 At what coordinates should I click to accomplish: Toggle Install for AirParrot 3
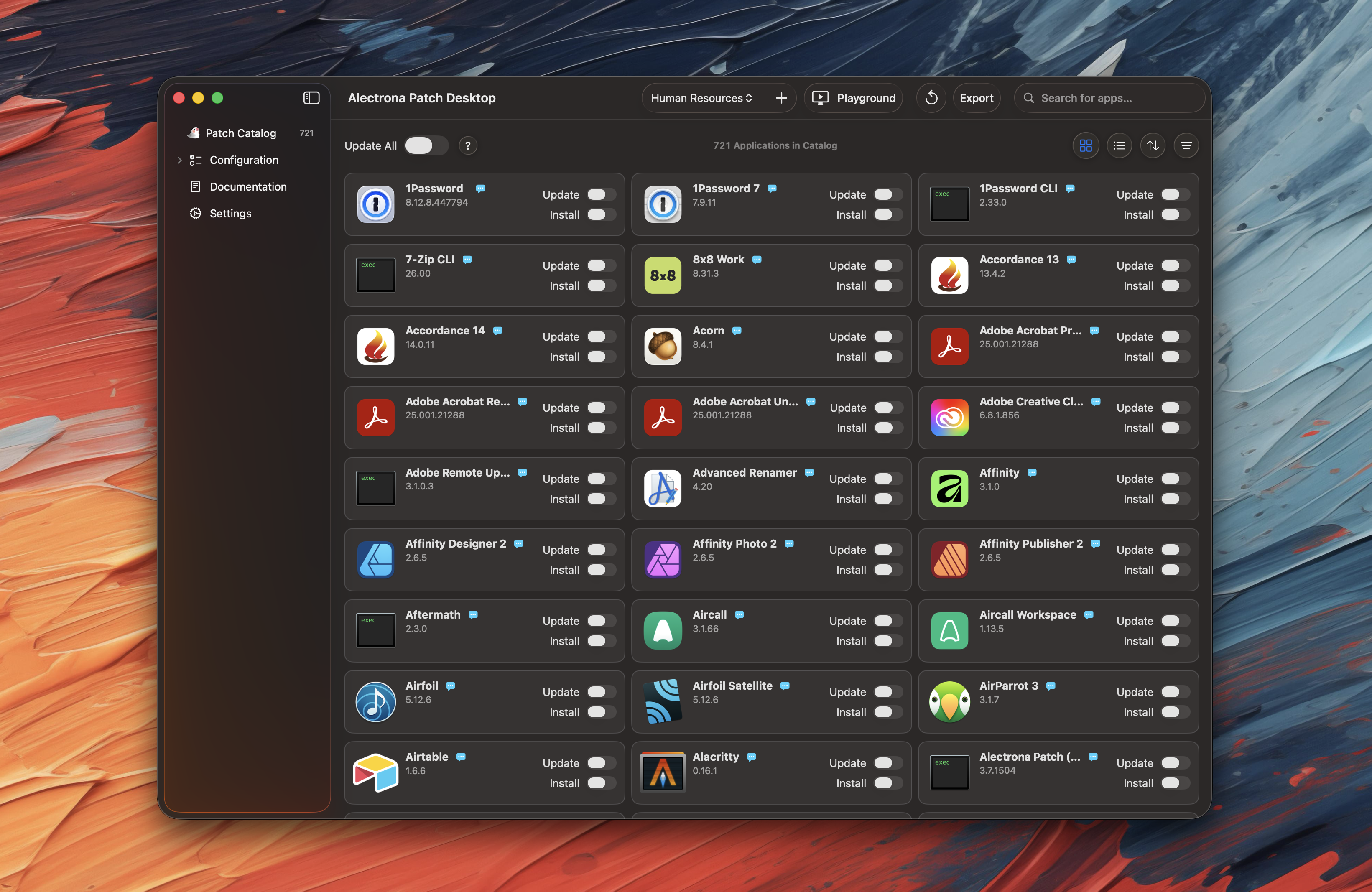pyautogui.click(x=1176, y=712)
